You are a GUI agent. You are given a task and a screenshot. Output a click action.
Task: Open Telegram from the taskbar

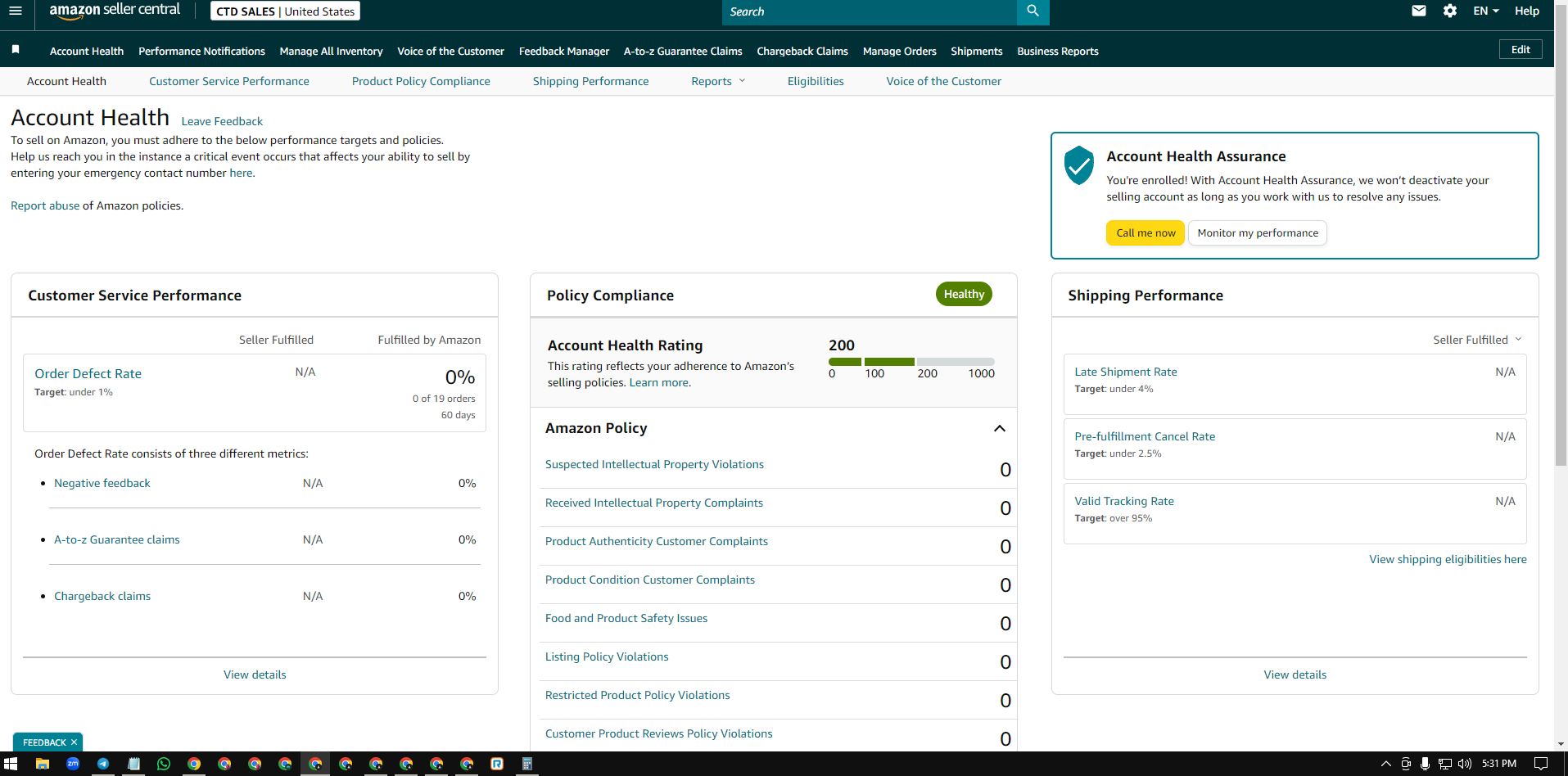pos(103,764)
